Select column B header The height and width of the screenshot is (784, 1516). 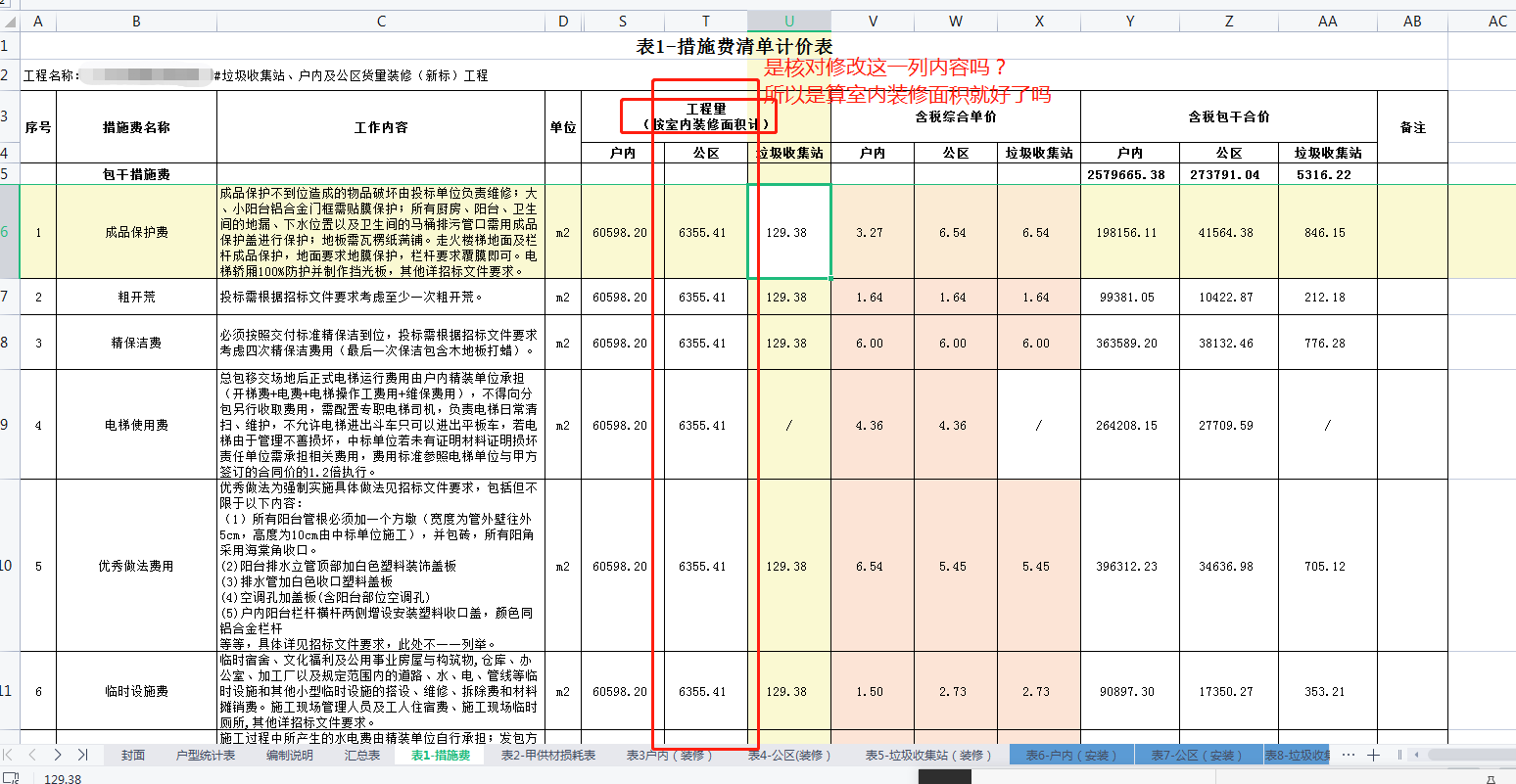tap(136, 22)
